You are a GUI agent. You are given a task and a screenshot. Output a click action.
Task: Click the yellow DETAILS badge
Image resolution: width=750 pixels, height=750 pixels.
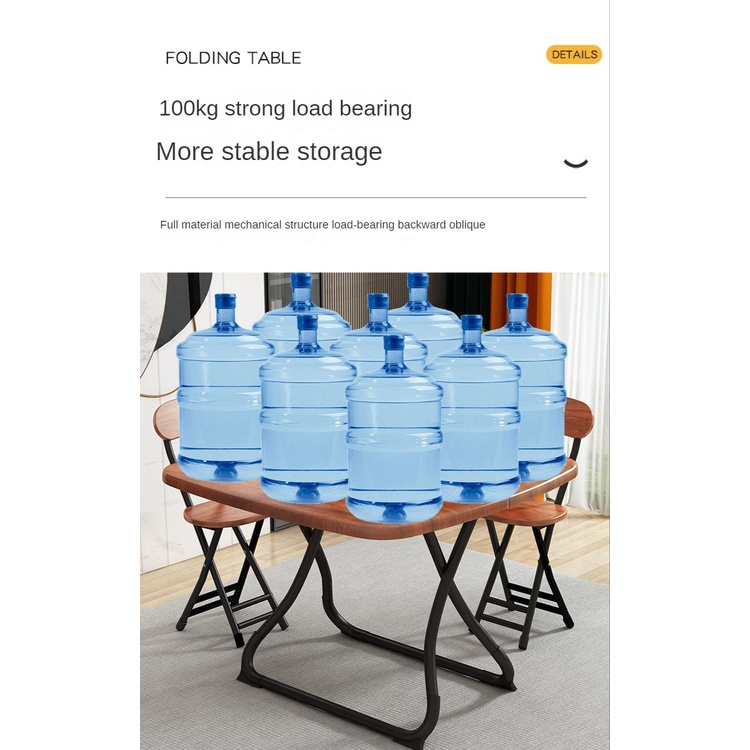coord(574,55)
